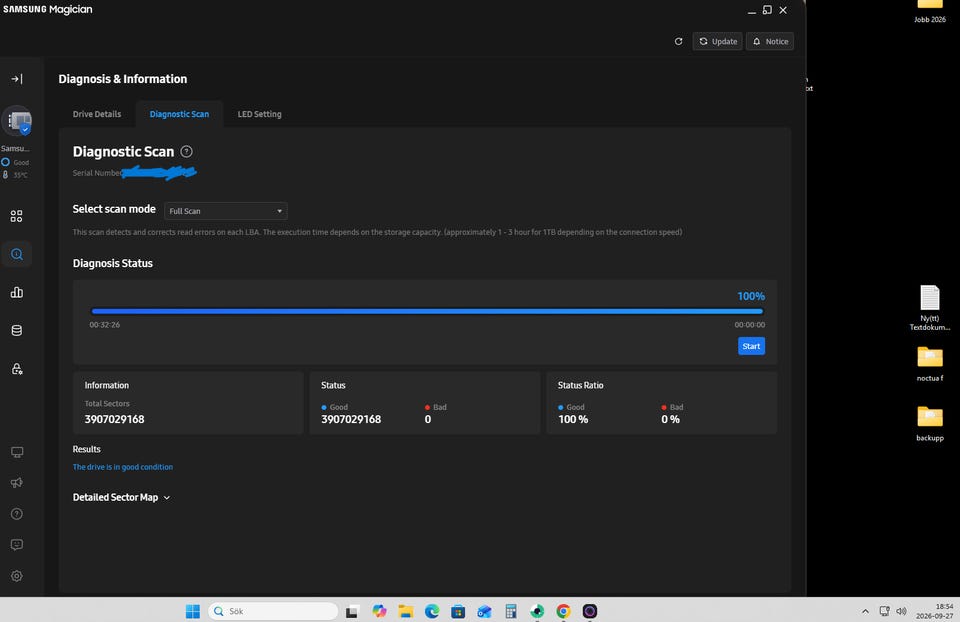Expand the left navigation sidebar
The width and height of the screenshot is (960, 622).
tap(17, 79)
